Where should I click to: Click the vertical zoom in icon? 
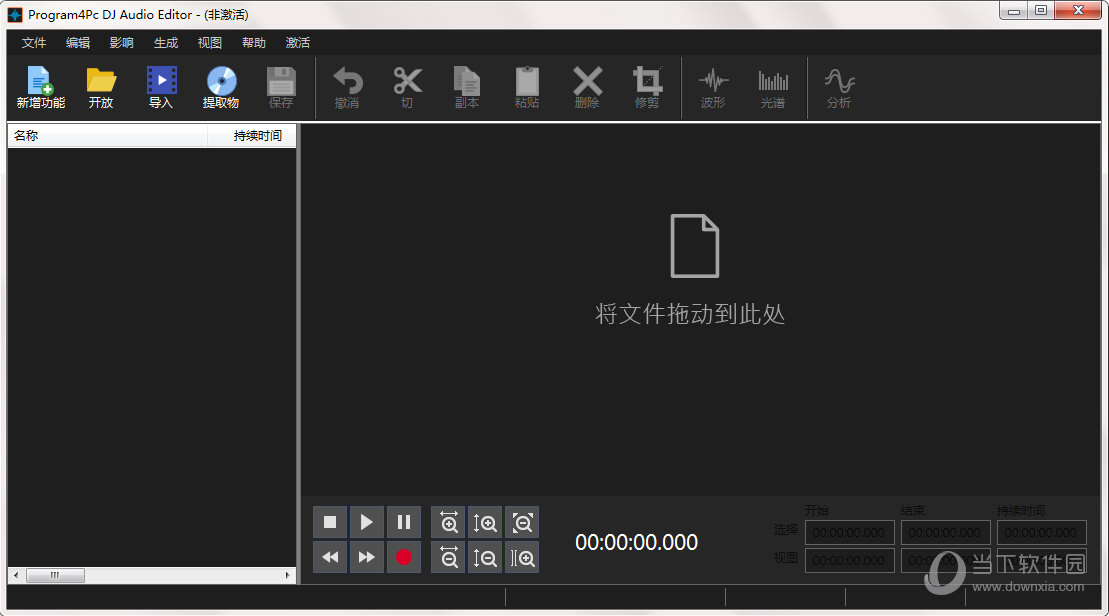484,522
